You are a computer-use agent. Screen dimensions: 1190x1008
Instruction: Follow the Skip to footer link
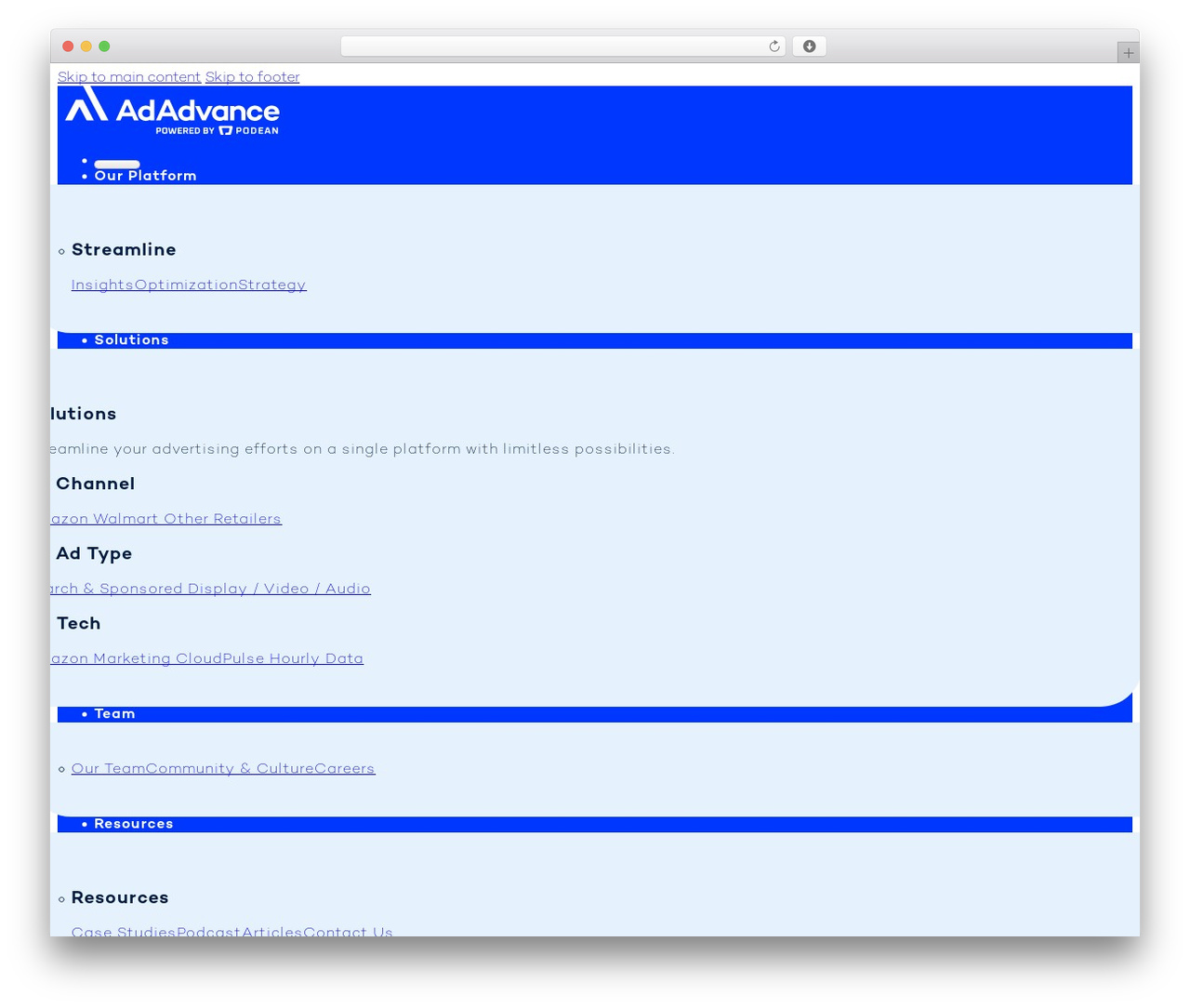pyautogui.click(x=252, y=77)
